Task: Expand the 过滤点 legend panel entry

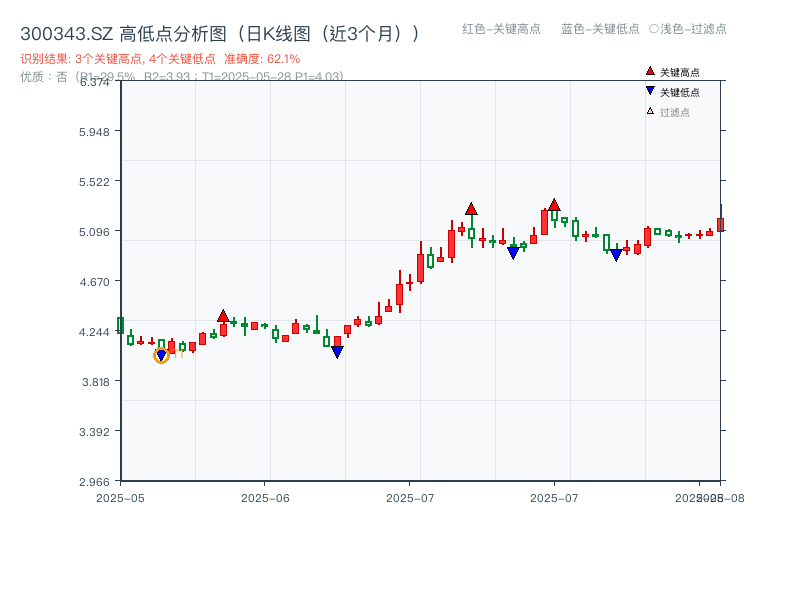Action: pos(672,112)
